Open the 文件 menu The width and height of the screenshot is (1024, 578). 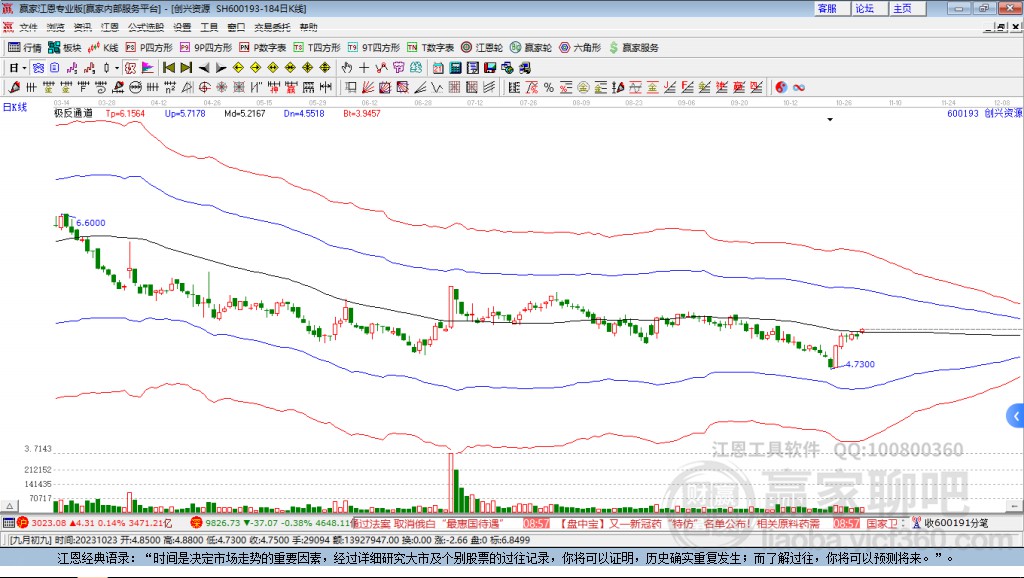click(28, 27)
